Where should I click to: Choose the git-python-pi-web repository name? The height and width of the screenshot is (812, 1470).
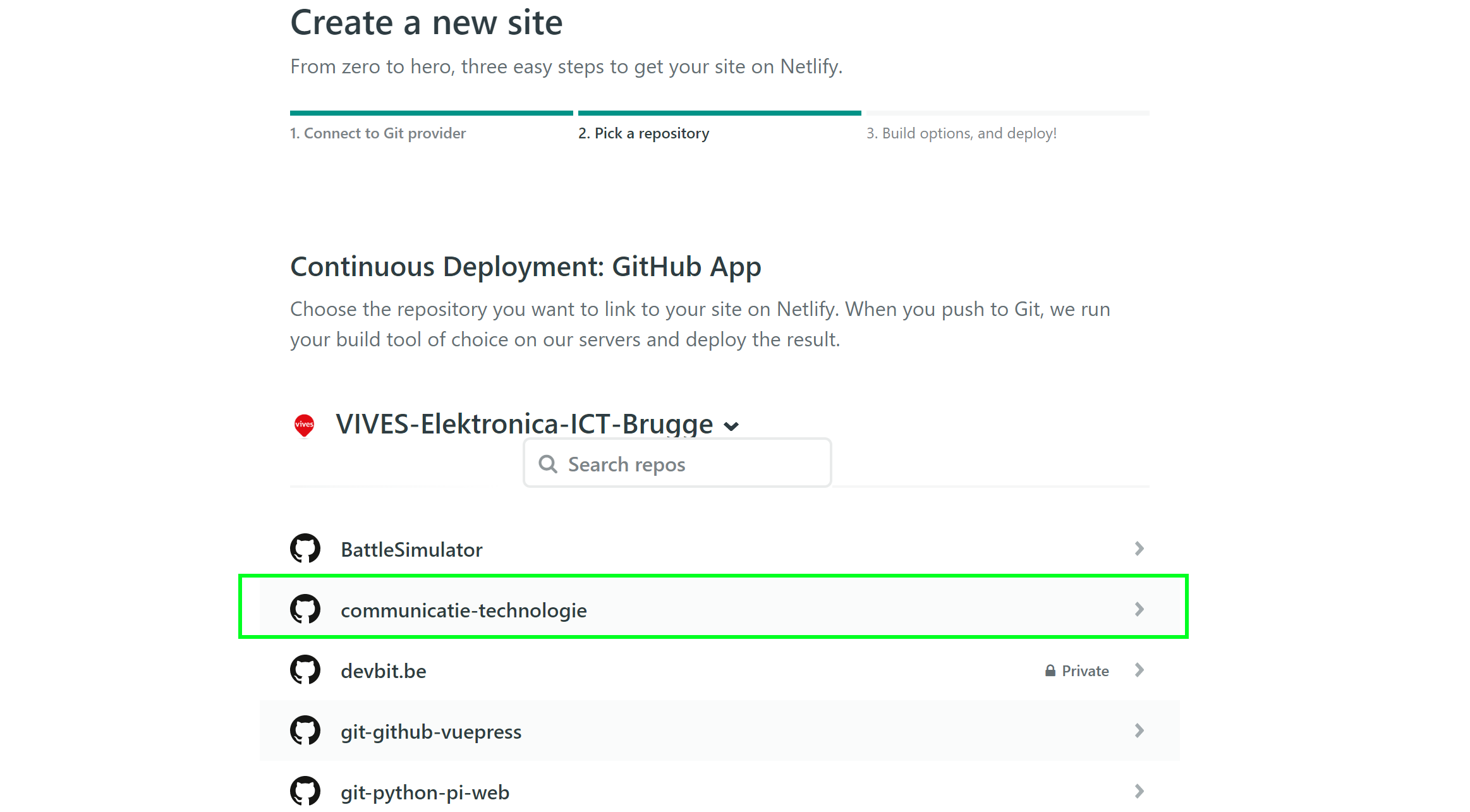(425, 792)
